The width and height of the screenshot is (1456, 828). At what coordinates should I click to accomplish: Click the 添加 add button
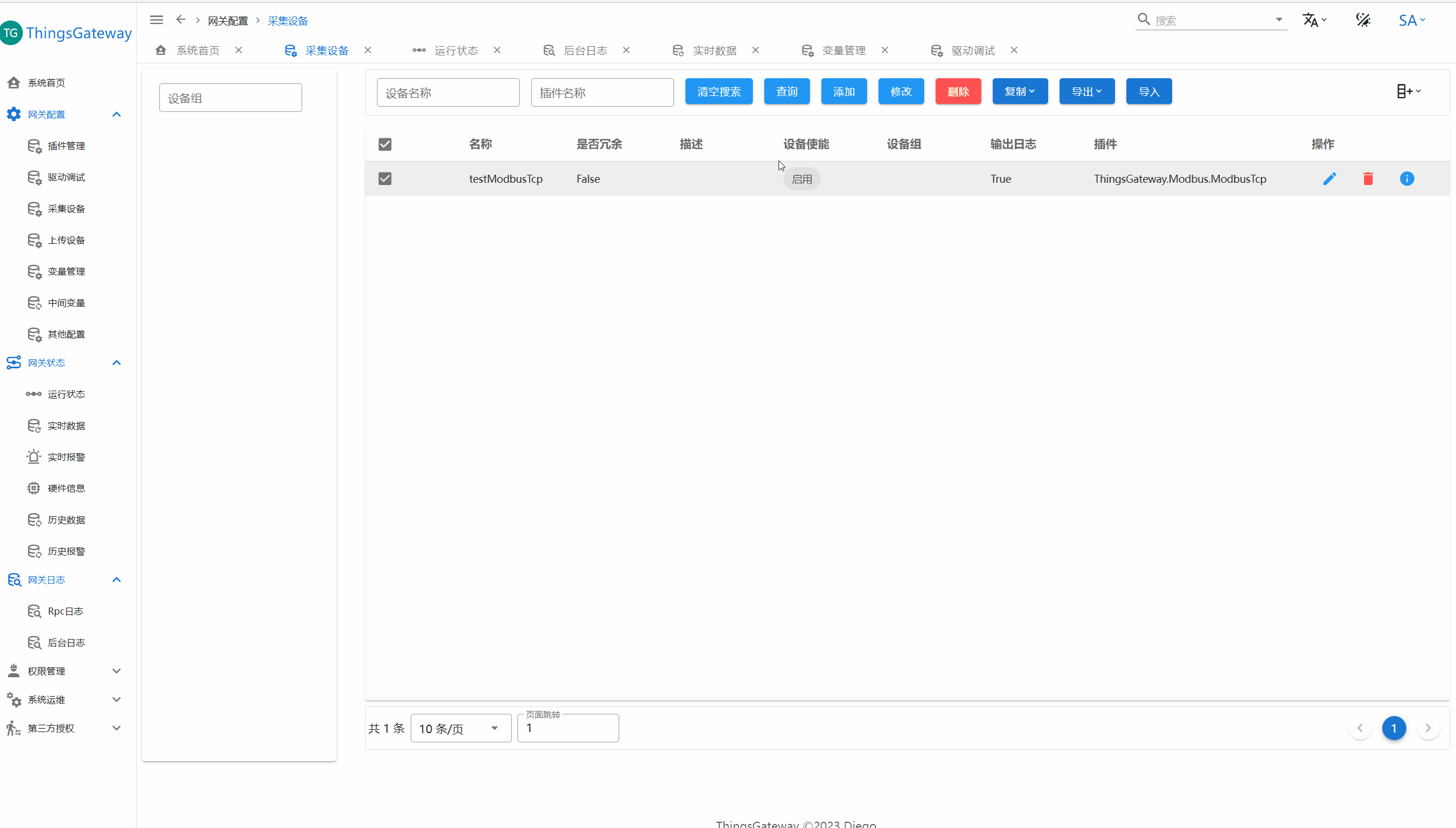coord(844,91)
